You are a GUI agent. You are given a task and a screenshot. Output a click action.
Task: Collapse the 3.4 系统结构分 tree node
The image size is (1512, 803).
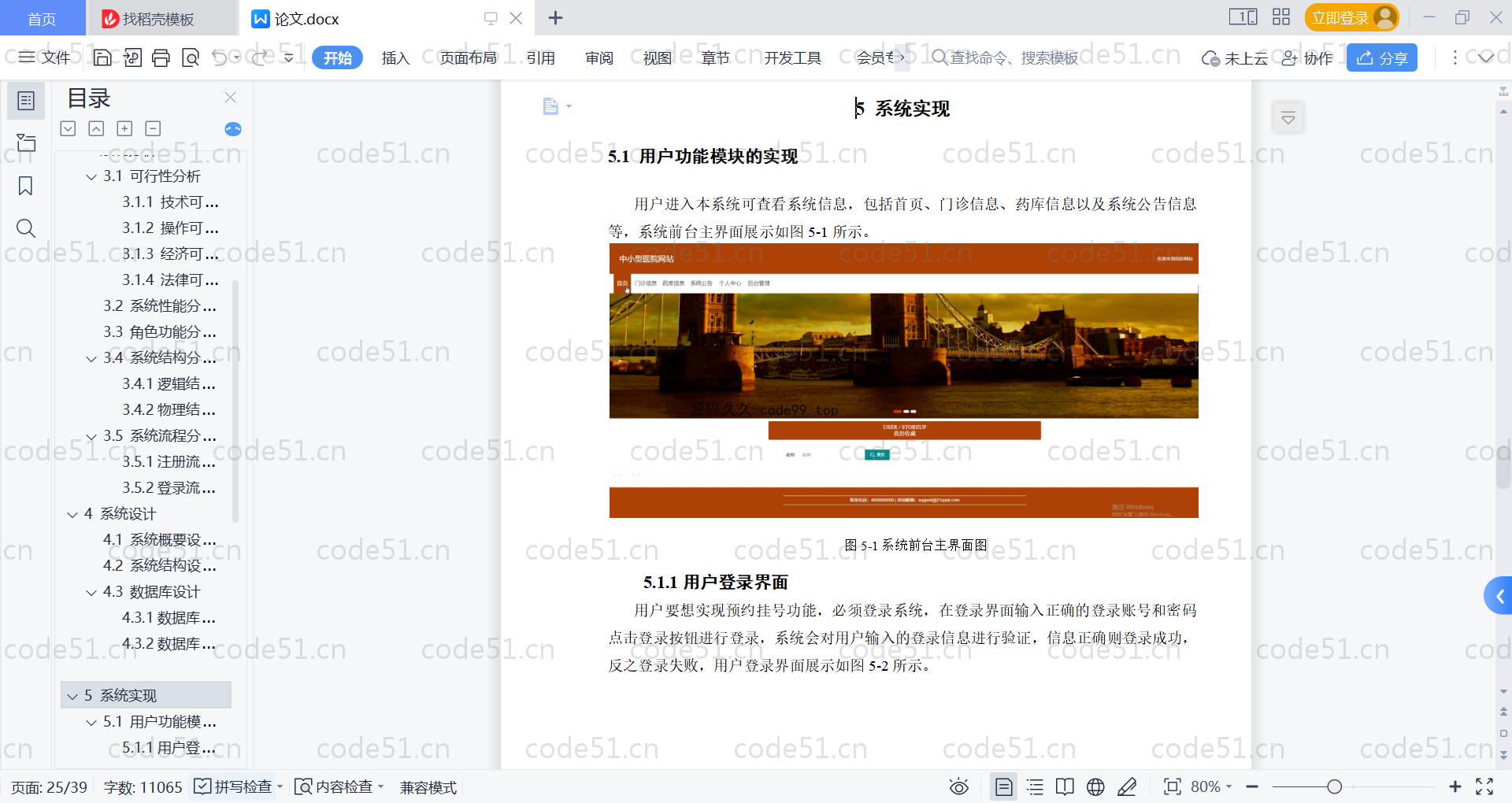tap(91, 359)
